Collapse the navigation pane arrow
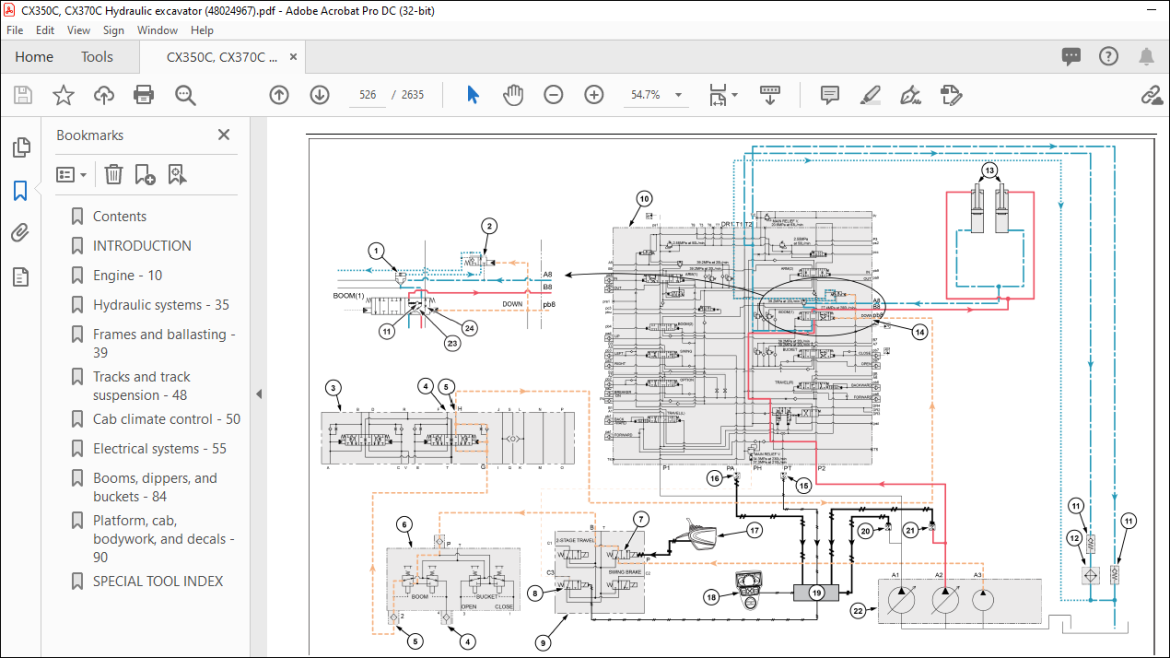1170x658 pixels. click(259, 394)
